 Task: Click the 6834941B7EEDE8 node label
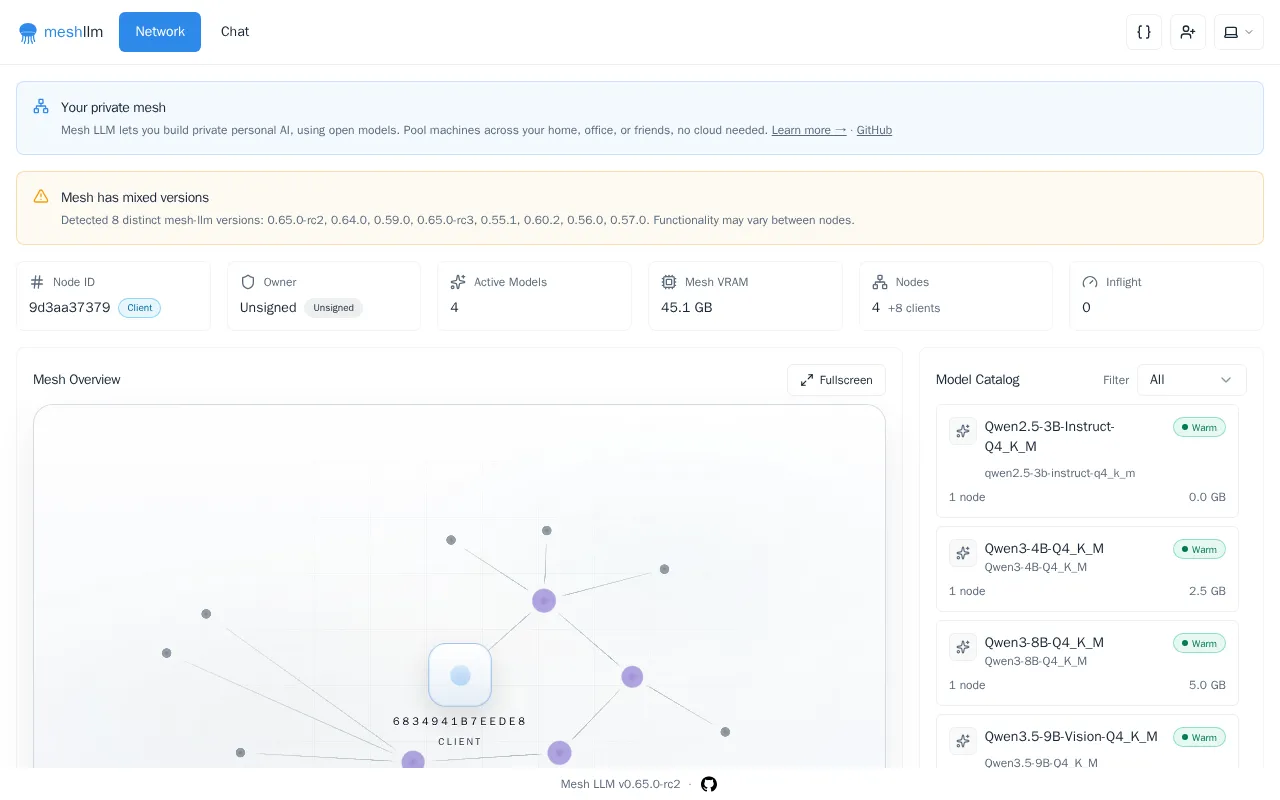coord(460,721)
